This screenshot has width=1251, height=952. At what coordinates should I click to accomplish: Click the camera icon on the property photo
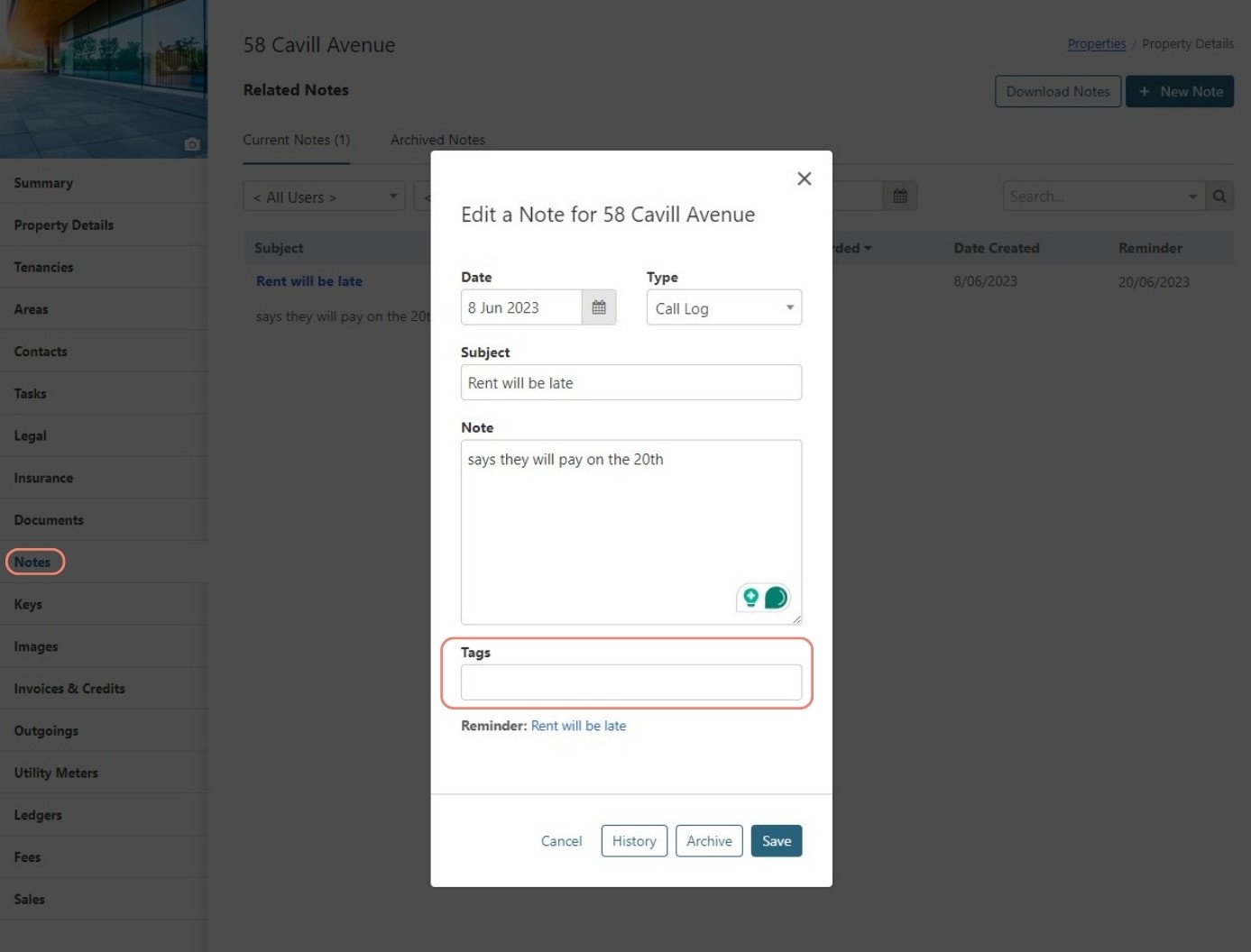coord(192,144)
